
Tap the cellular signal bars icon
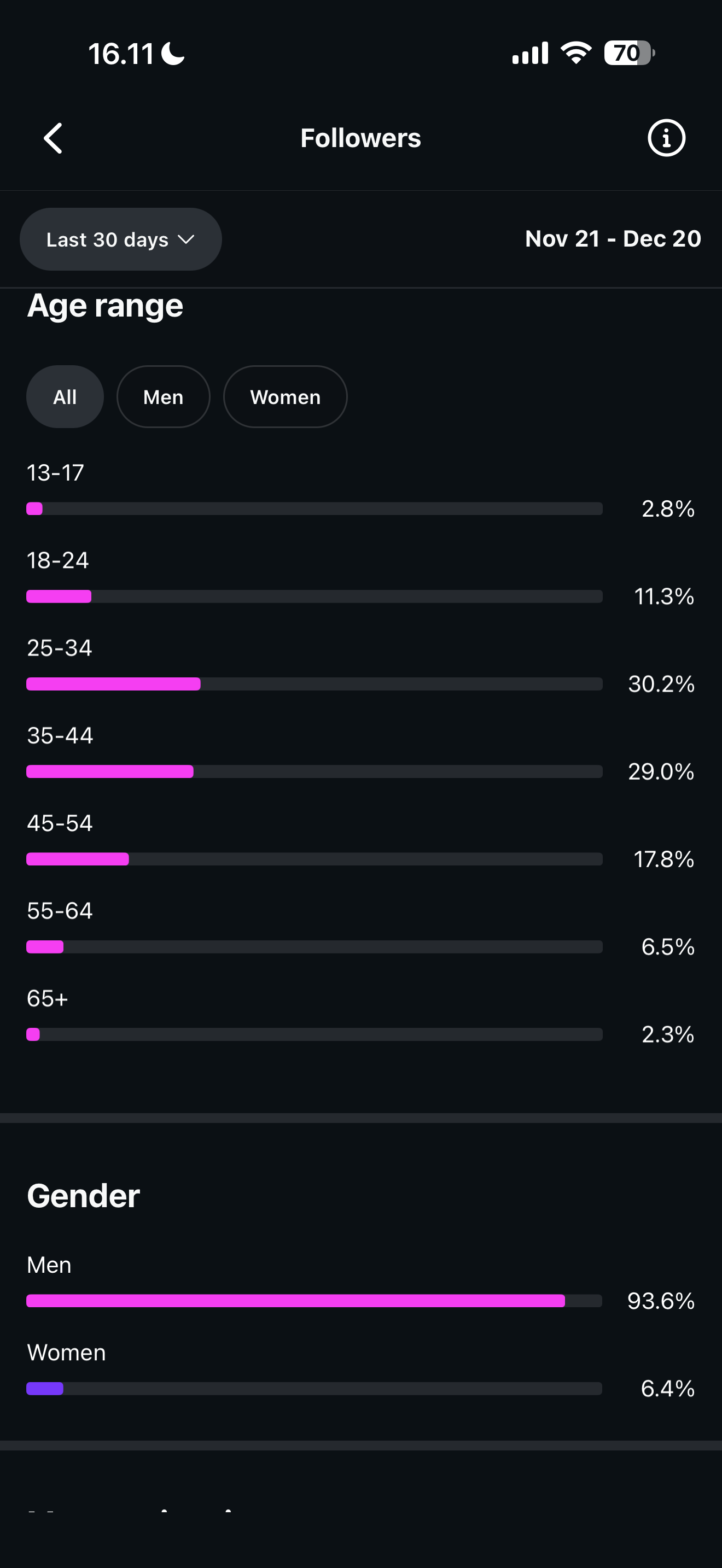[530, 53]
